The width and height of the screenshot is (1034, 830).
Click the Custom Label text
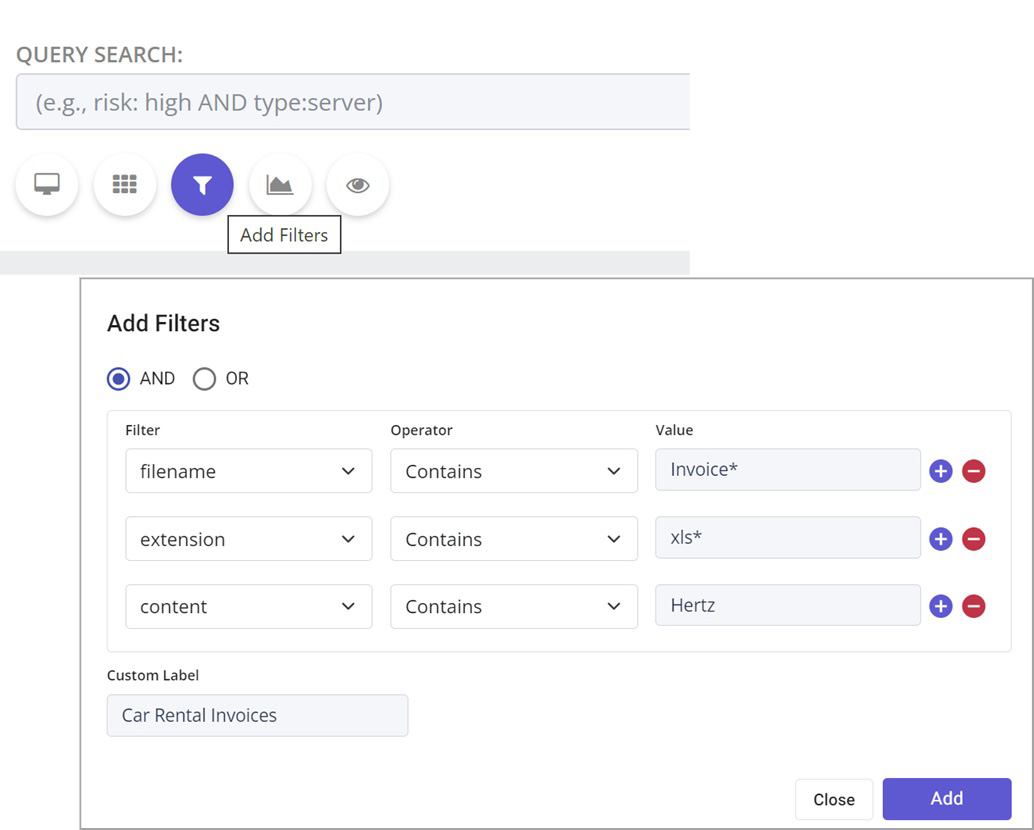coord(153,675)
